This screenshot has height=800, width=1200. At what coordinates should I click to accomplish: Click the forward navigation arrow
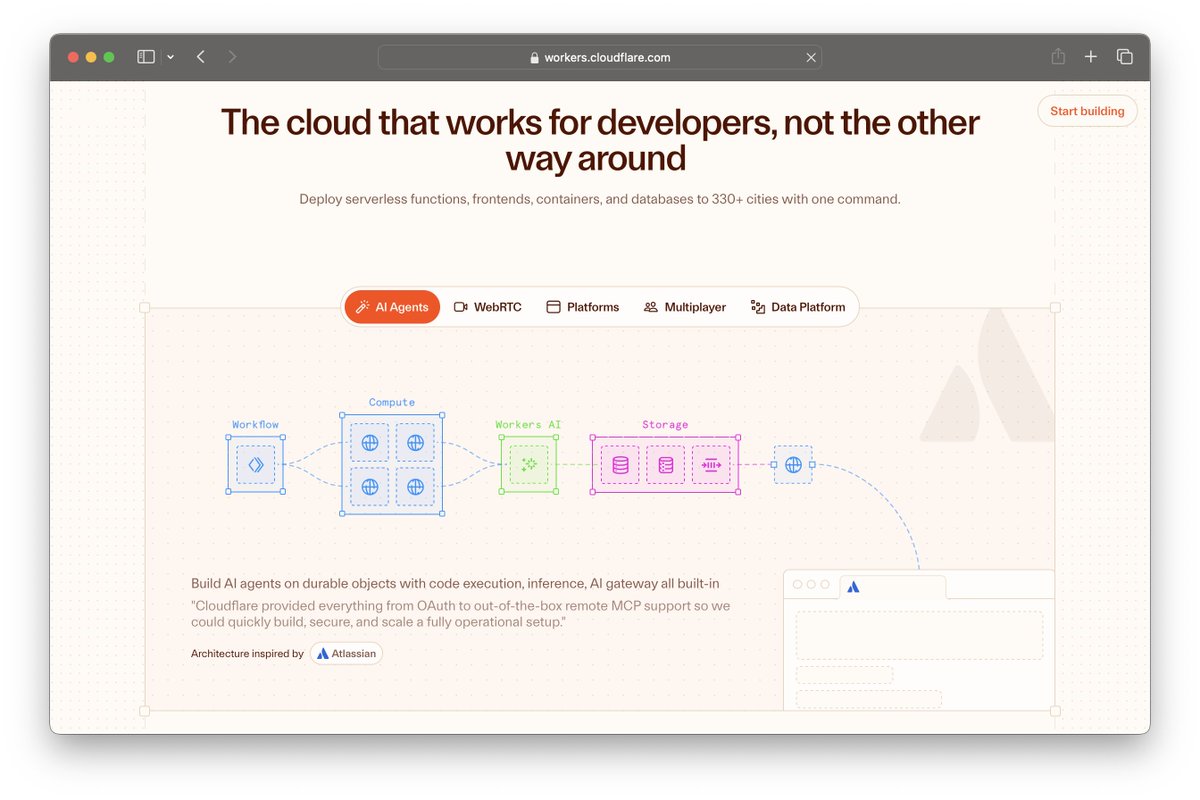232,57
